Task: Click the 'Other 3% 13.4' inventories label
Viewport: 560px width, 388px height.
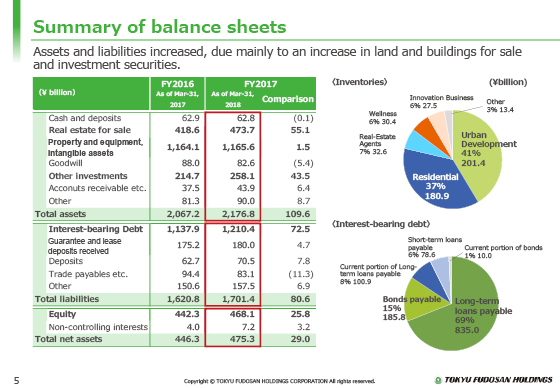Action: (x=500, y=106)
